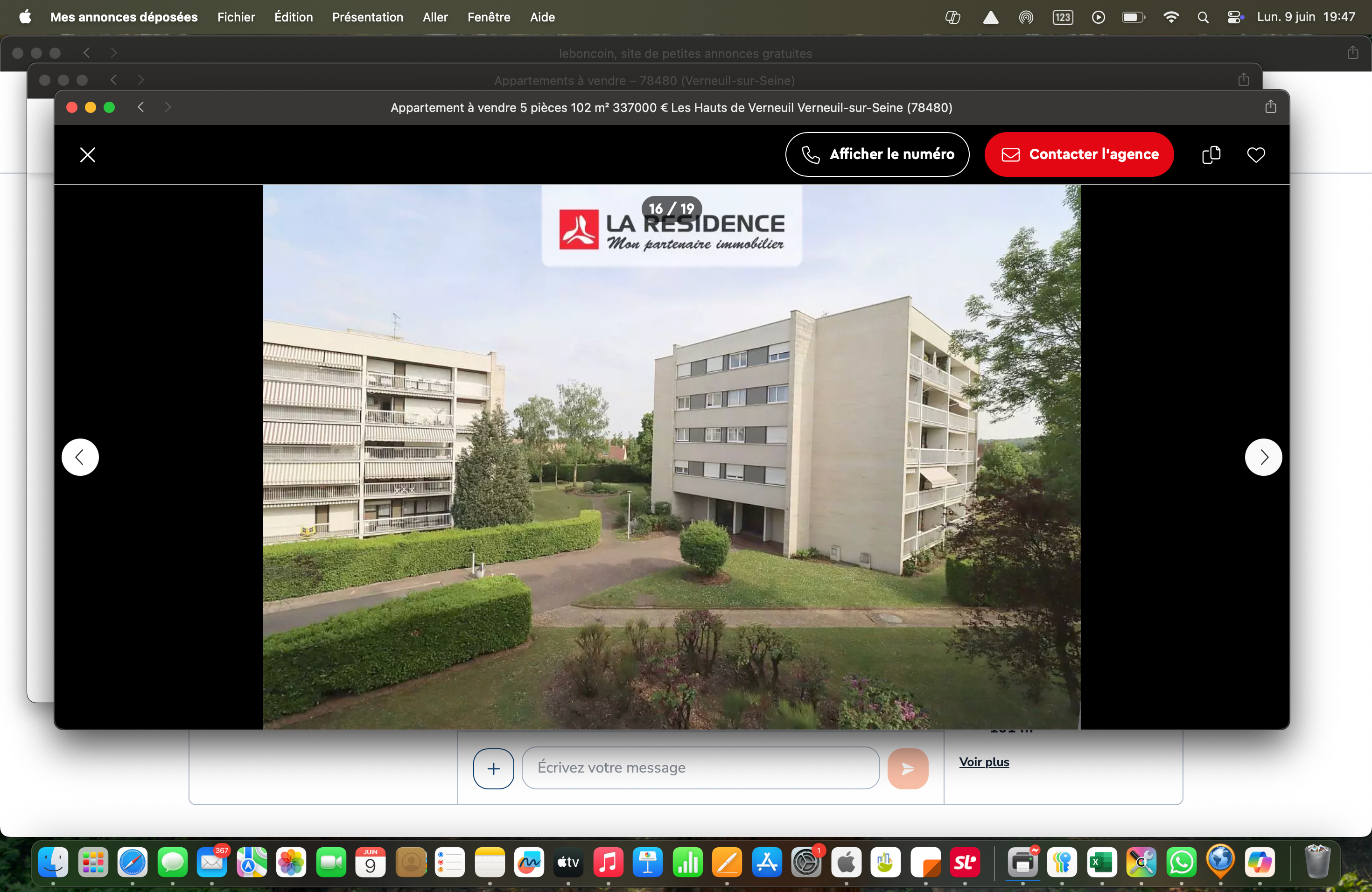Click the Wi-Fi status icon
1372x892 pixels.
click(x=1171, y=17)
